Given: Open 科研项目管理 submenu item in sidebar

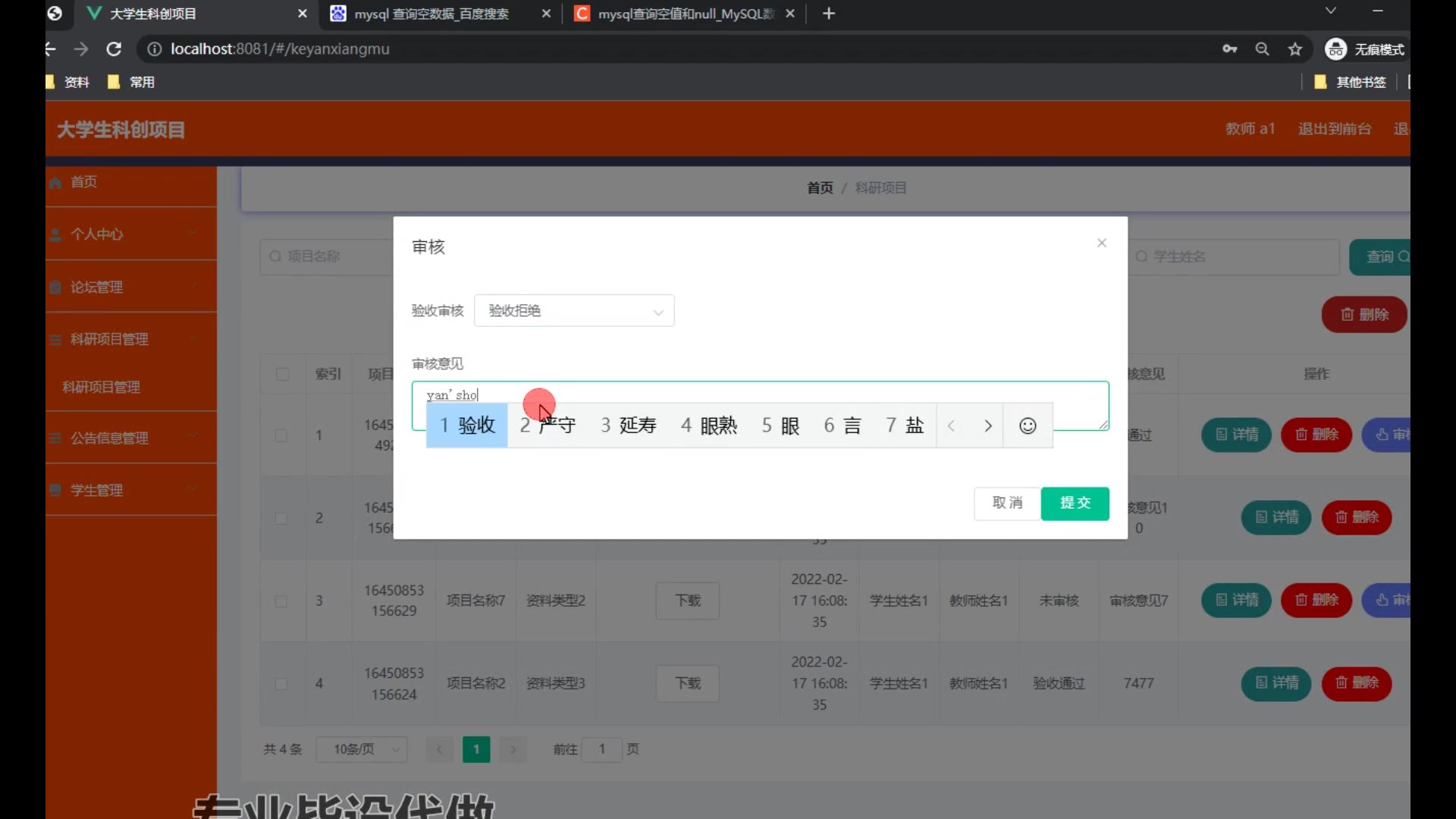Looking at the screenshot, I should point(101,388).
